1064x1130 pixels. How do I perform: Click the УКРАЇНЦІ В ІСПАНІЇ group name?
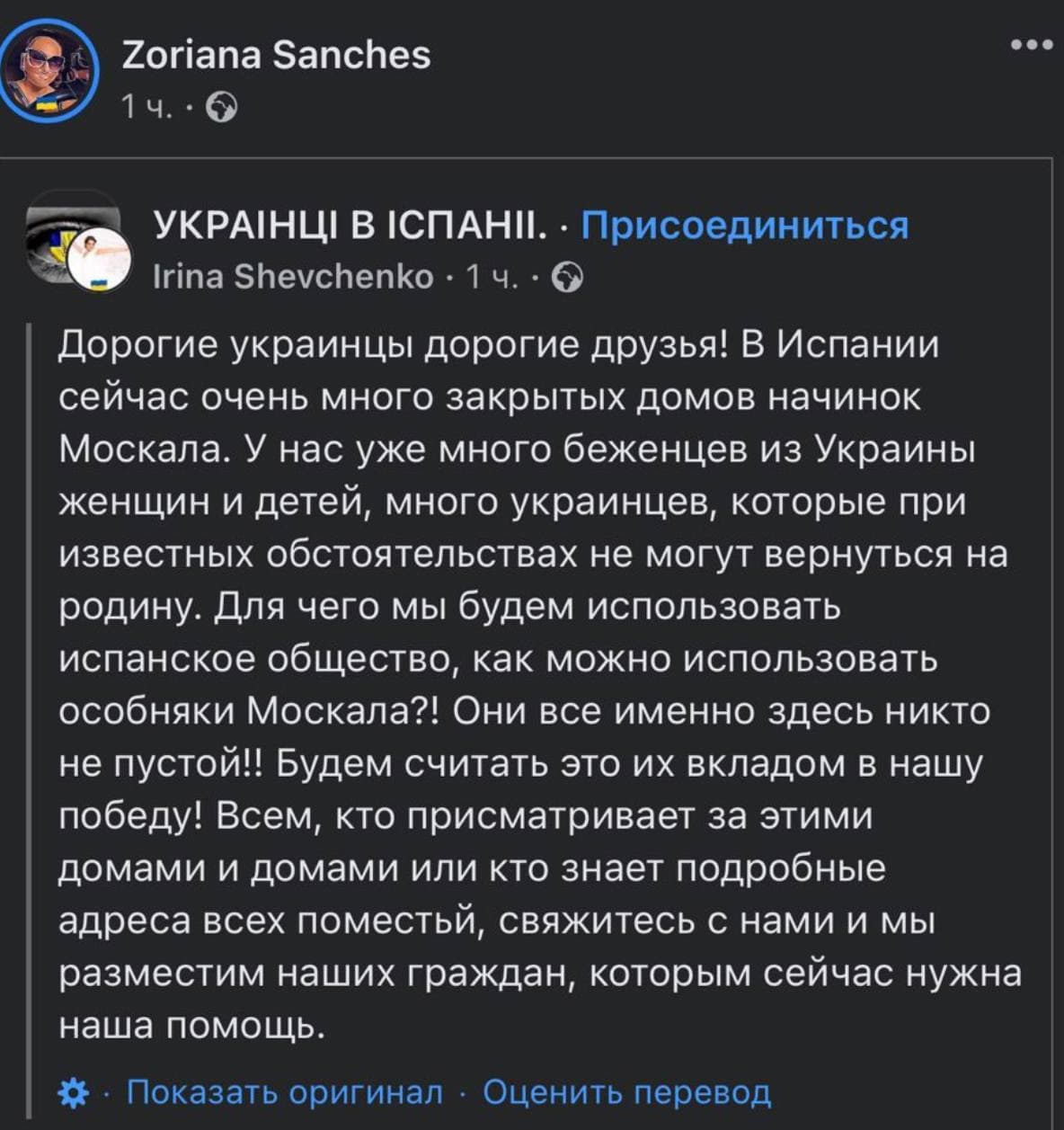(x=350, y=225)
